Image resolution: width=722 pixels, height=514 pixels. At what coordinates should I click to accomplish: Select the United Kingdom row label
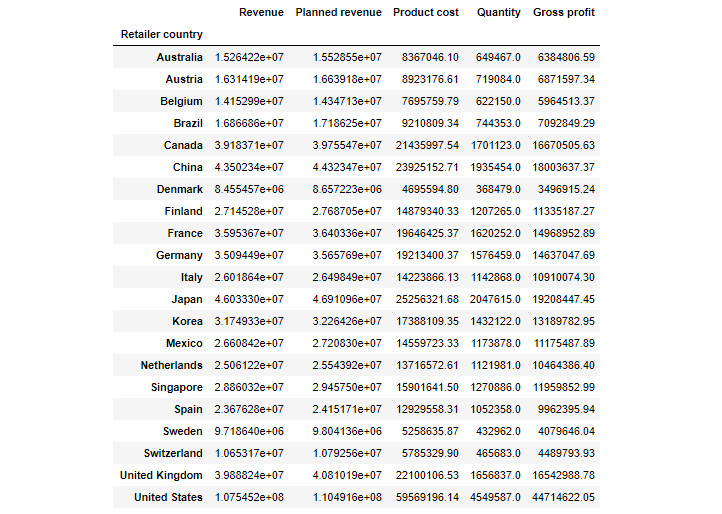coord(161,476)
